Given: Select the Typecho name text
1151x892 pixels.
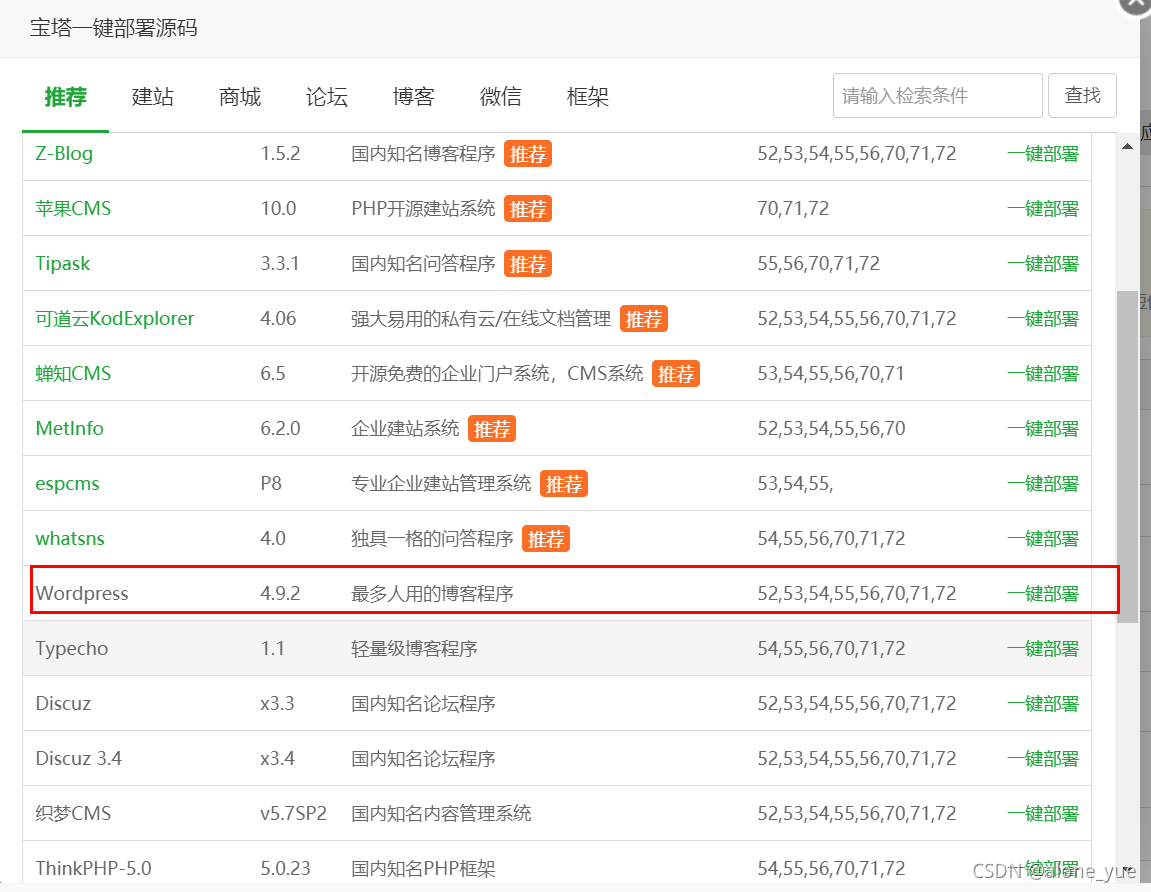Looking at the screenshot, I should [x=72, y=648].
